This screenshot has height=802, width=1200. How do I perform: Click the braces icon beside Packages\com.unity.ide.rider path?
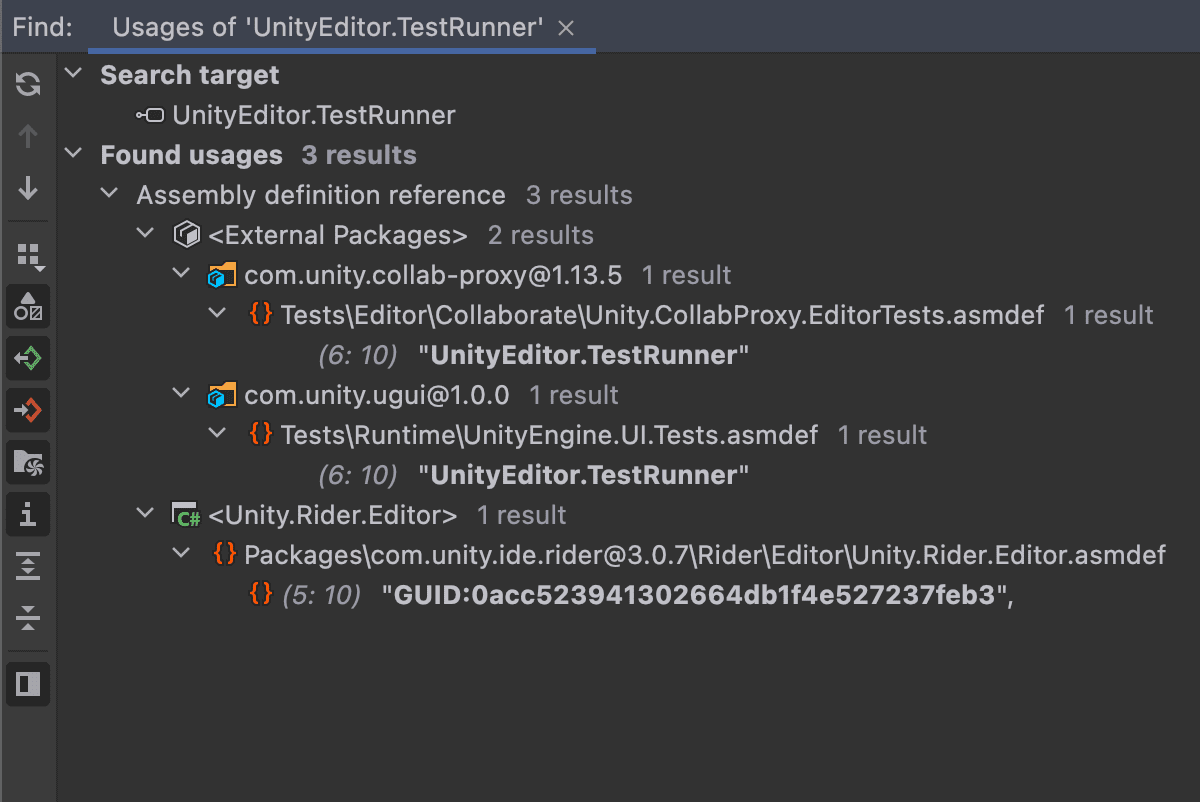click(225, 555)
